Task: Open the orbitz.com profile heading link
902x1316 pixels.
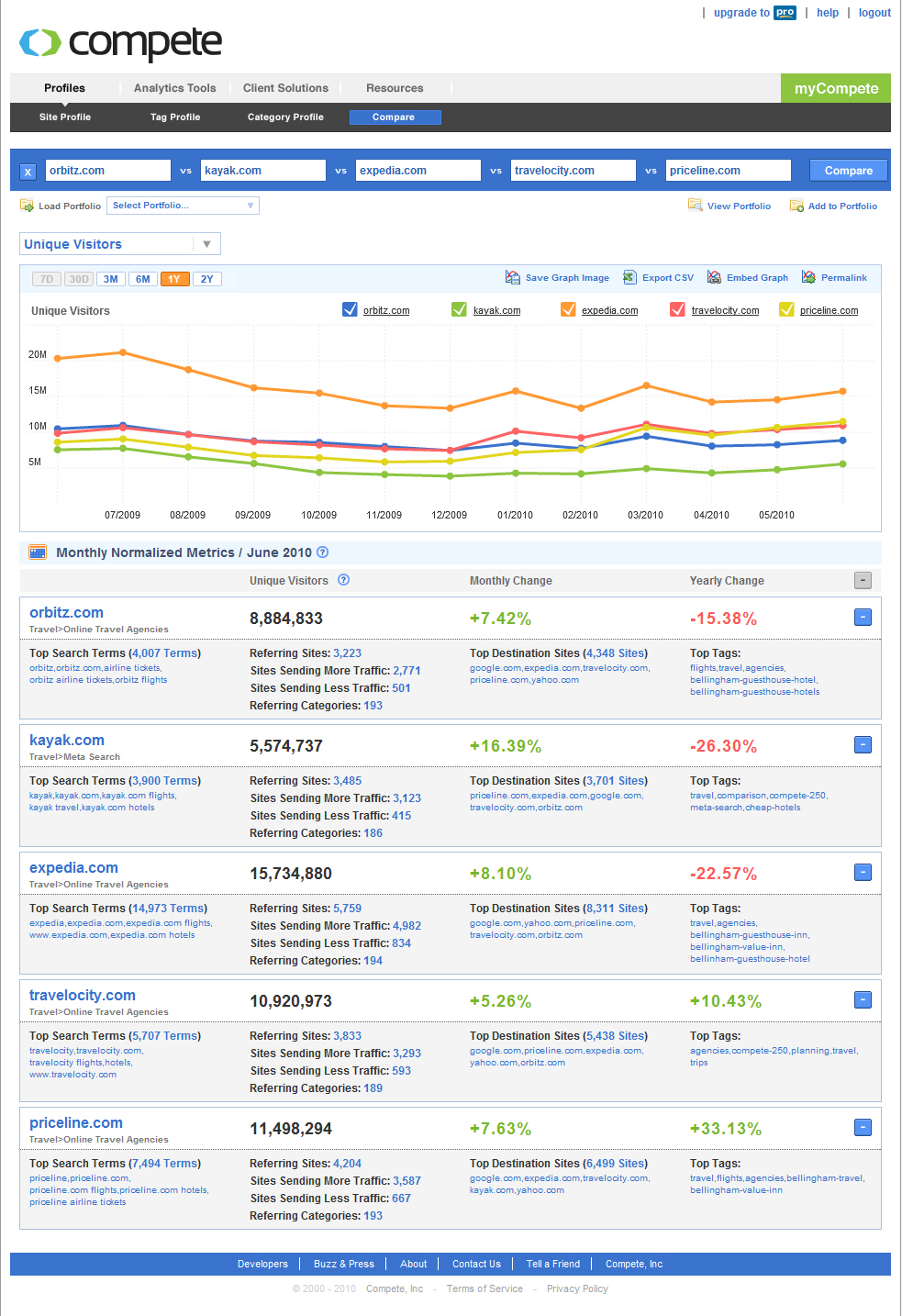Action: [66, 613]
